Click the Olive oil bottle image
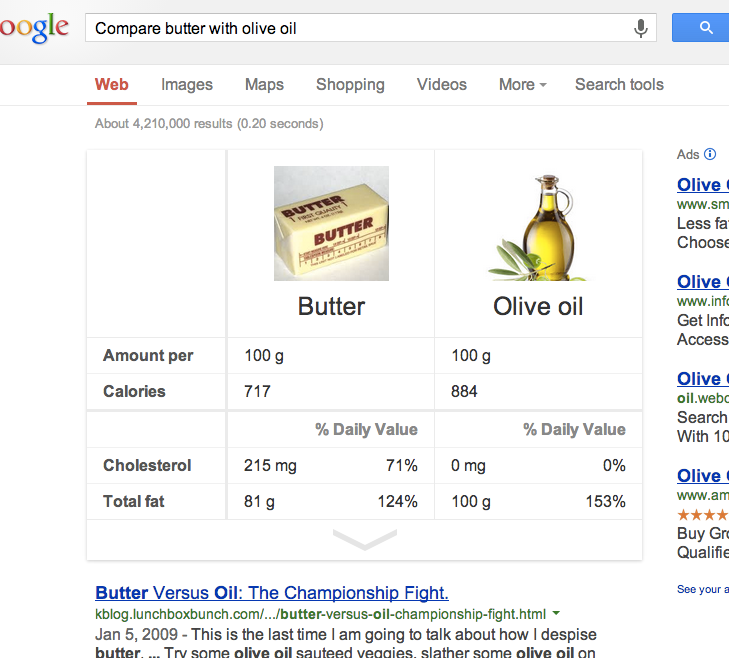 click(538, 227)
